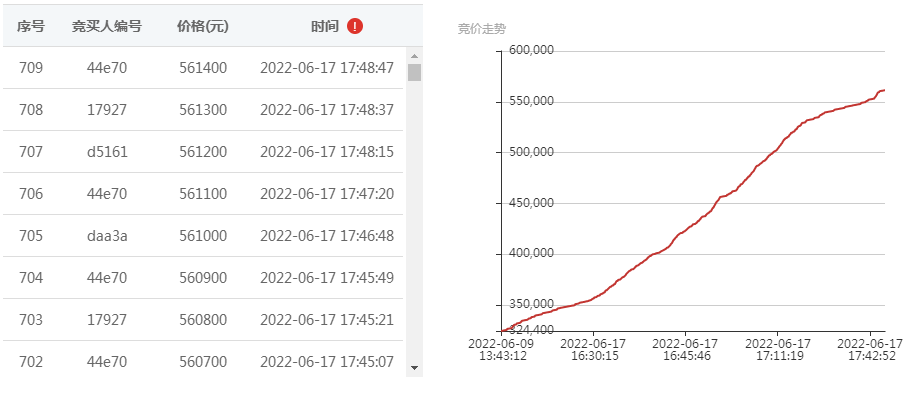
Task: Click the 竞价走势 chart title
Action: 481,29
